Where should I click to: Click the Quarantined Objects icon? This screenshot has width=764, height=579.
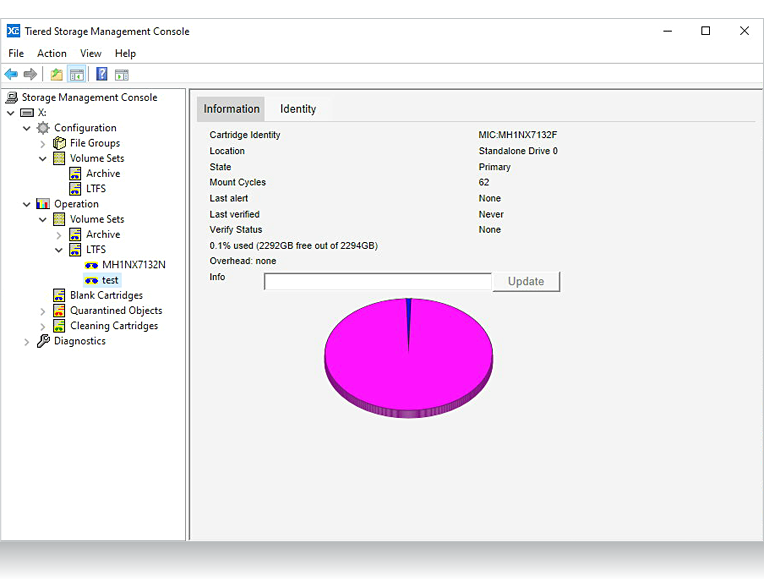pos(59,310)
